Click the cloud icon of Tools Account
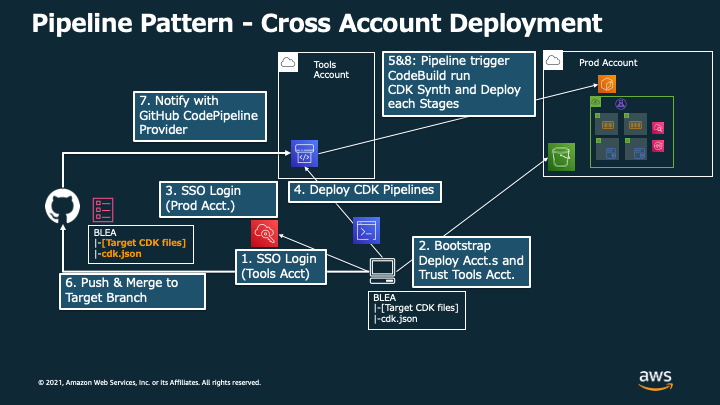This screenshot has height=405, width=720. click(x=288, y=62)
